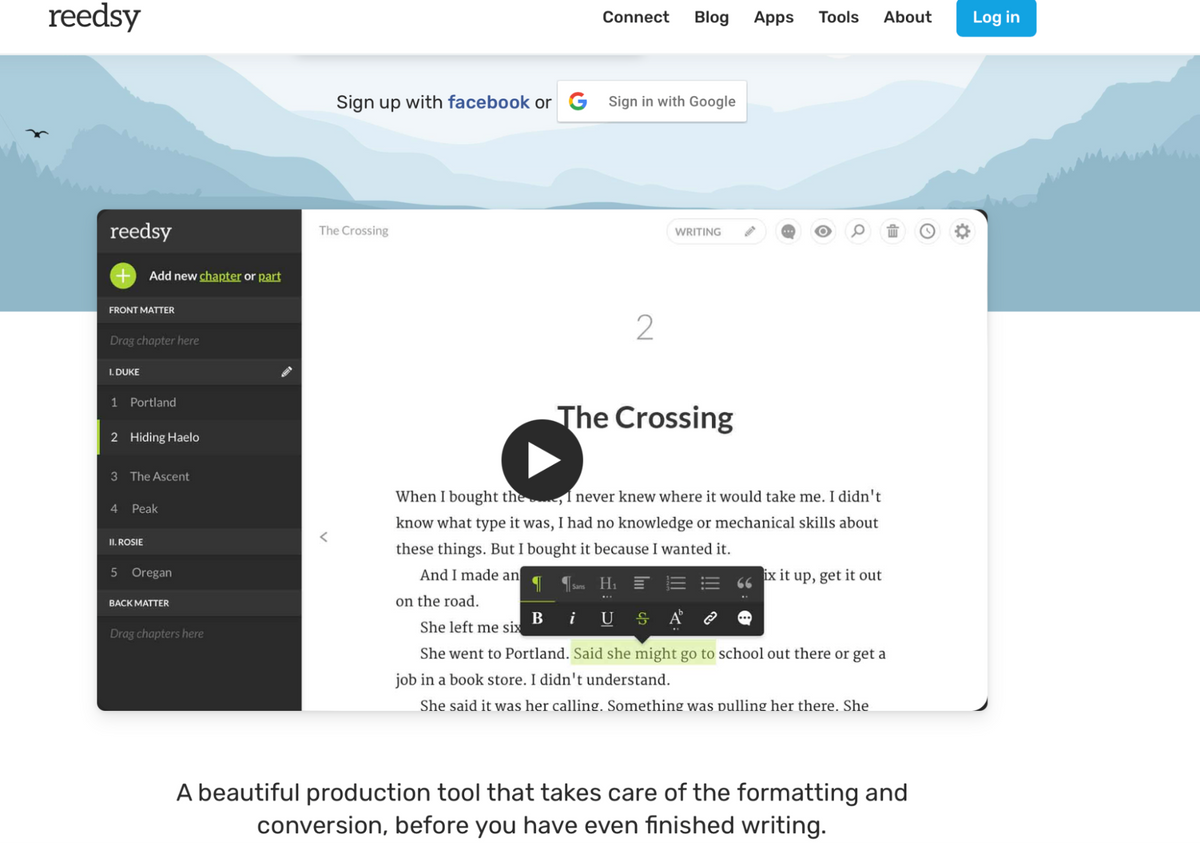The image size is (1200, 843).
Task: Play the demo video
Action: 542,459
